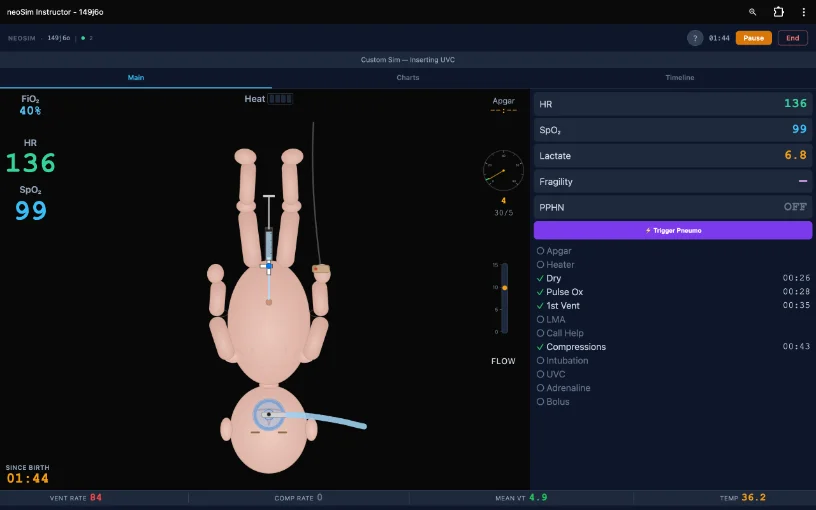Pause the simulation
The width and height of the screenshot is (816, 510).
coord(753,38)
